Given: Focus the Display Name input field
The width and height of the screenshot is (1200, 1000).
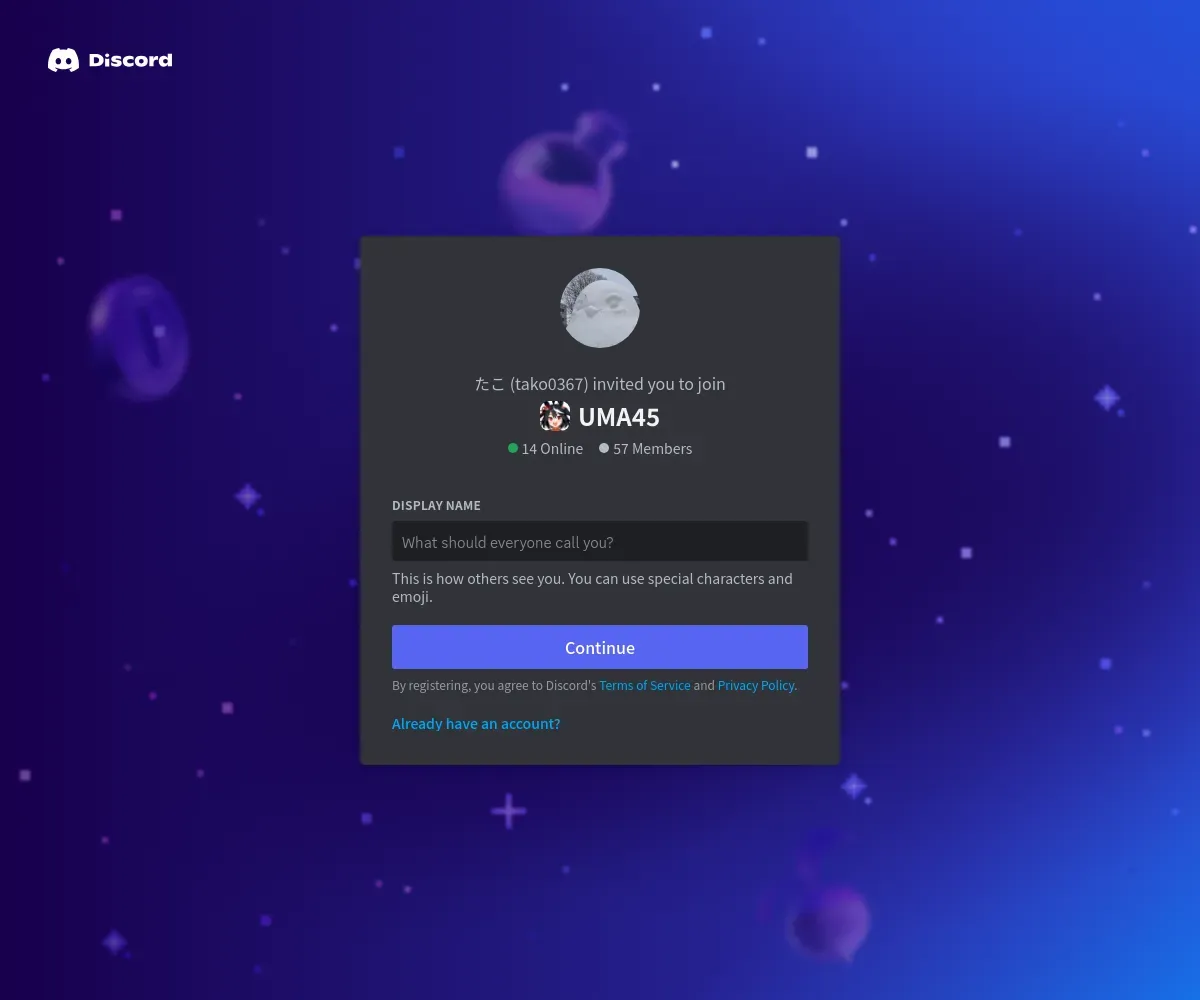Looking at the screenshot, I should 600,541.
